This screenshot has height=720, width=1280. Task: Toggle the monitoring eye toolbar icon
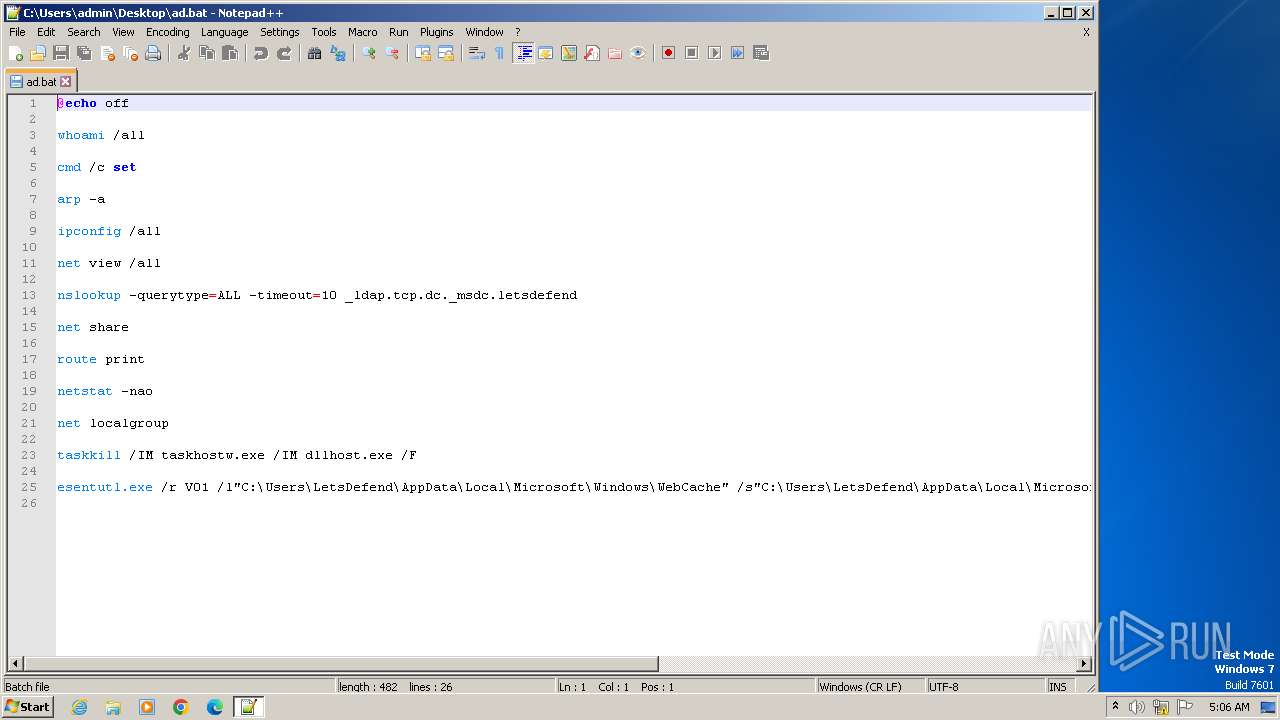point(638,53)
